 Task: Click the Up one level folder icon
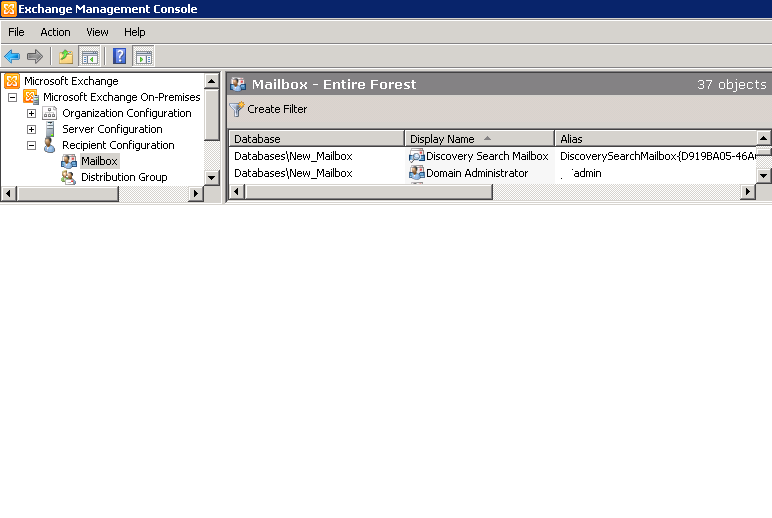(66, 57)
